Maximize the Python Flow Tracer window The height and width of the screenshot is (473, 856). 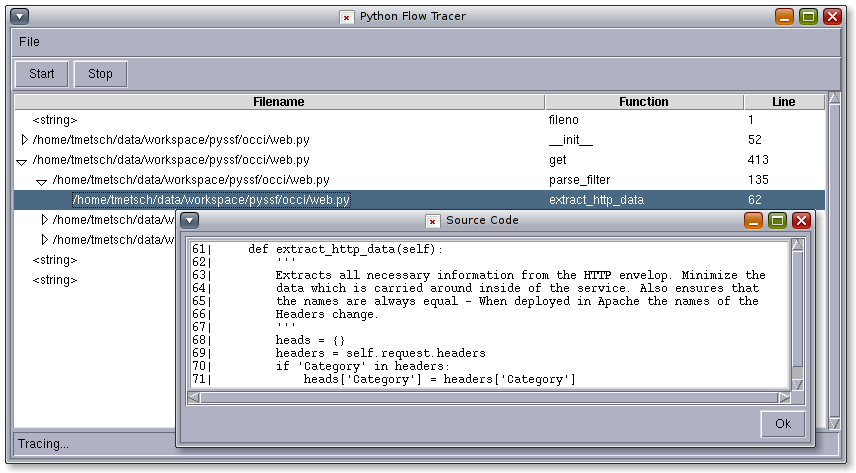point(809,16)
